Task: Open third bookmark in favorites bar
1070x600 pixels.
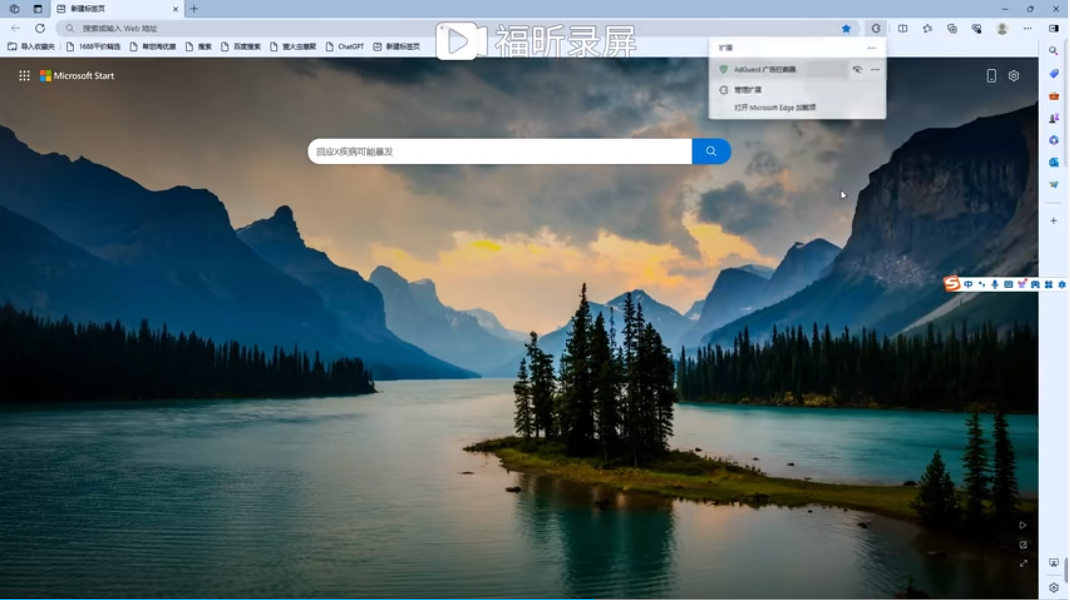Action: (x=153, y=46)
